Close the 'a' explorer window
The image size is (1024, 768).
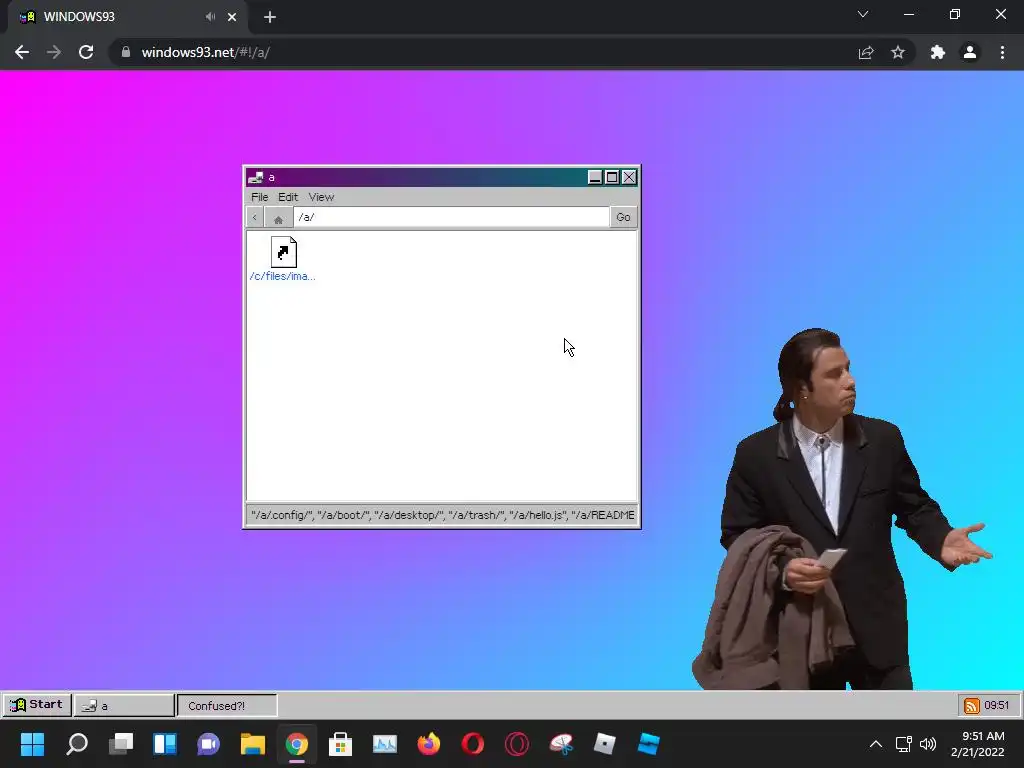(629, 177)
